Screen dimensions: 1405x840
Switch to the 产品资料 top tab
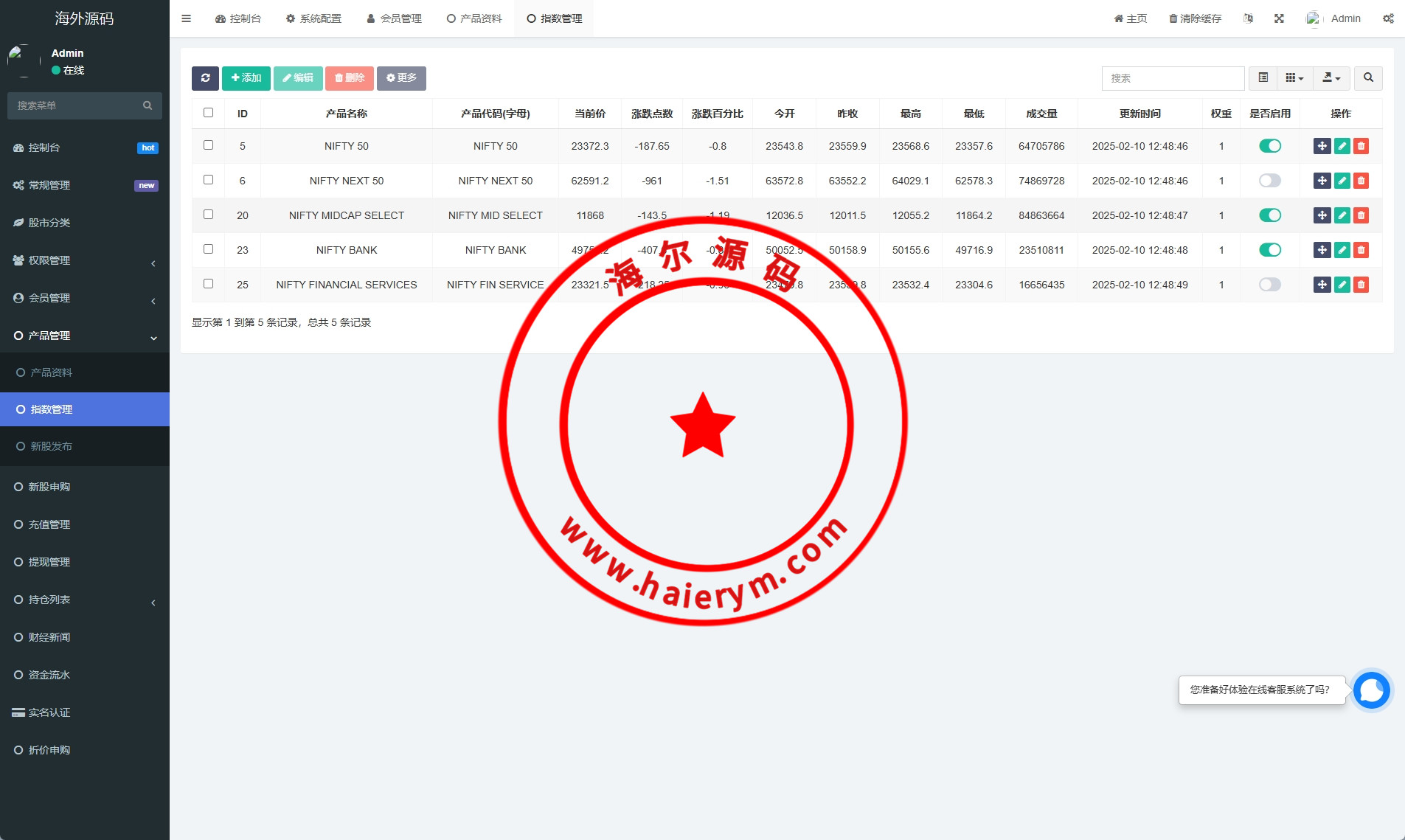point(474,18)
